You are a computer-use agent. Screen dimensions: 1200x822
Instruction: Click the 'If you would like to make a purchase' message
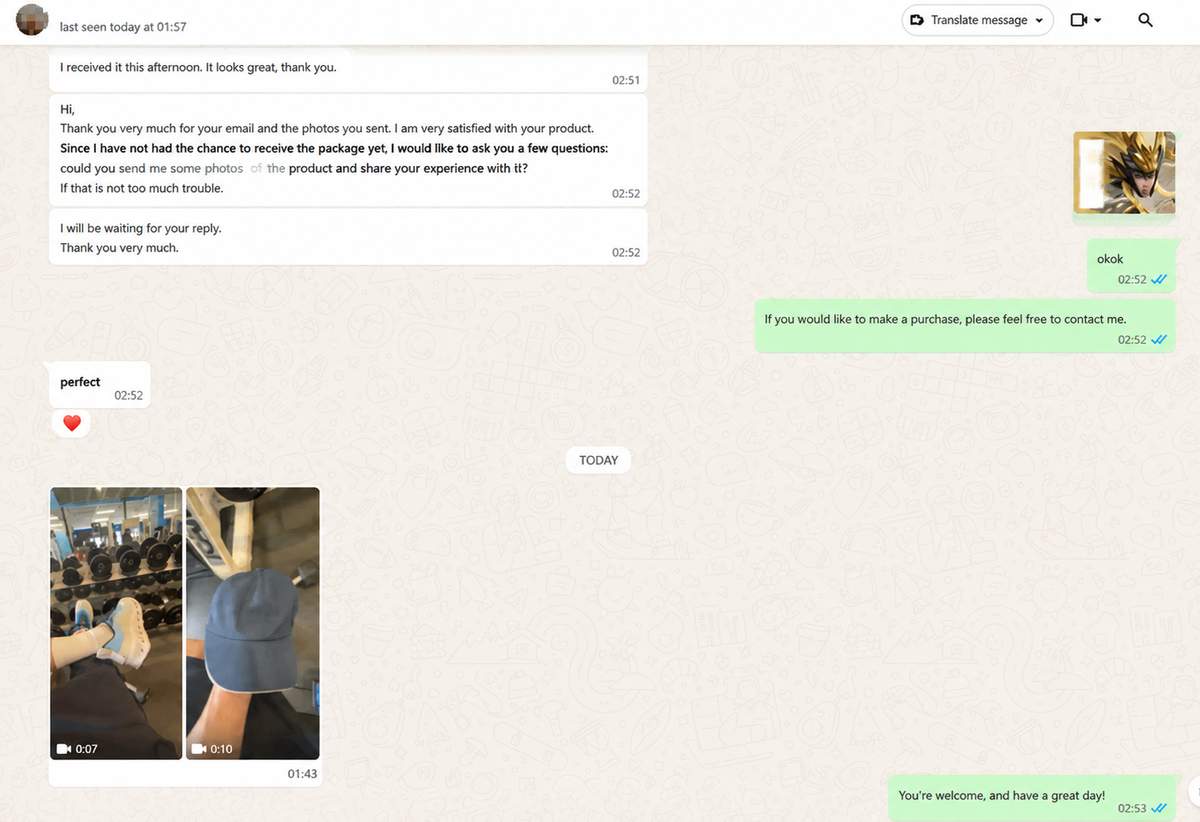964,326
